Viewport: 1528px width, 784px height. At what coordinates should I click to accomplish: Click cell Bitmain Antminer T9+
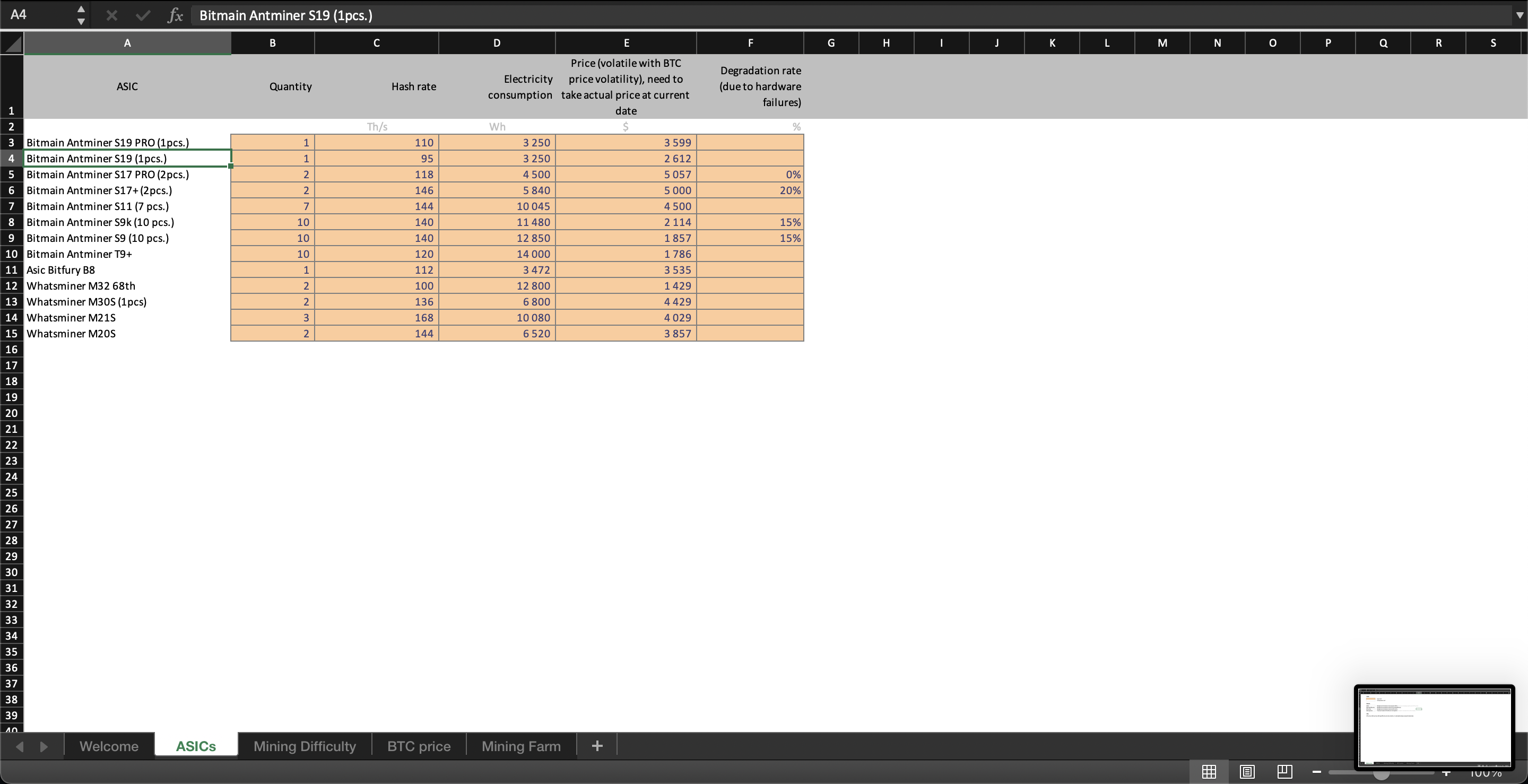click(127, 254)
